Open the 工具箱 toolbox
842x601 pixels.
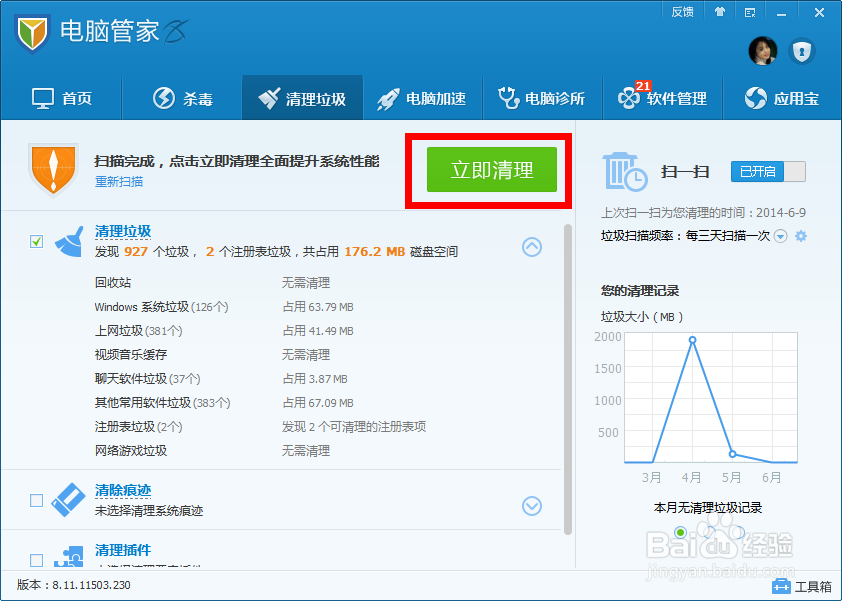coord(802,586)
